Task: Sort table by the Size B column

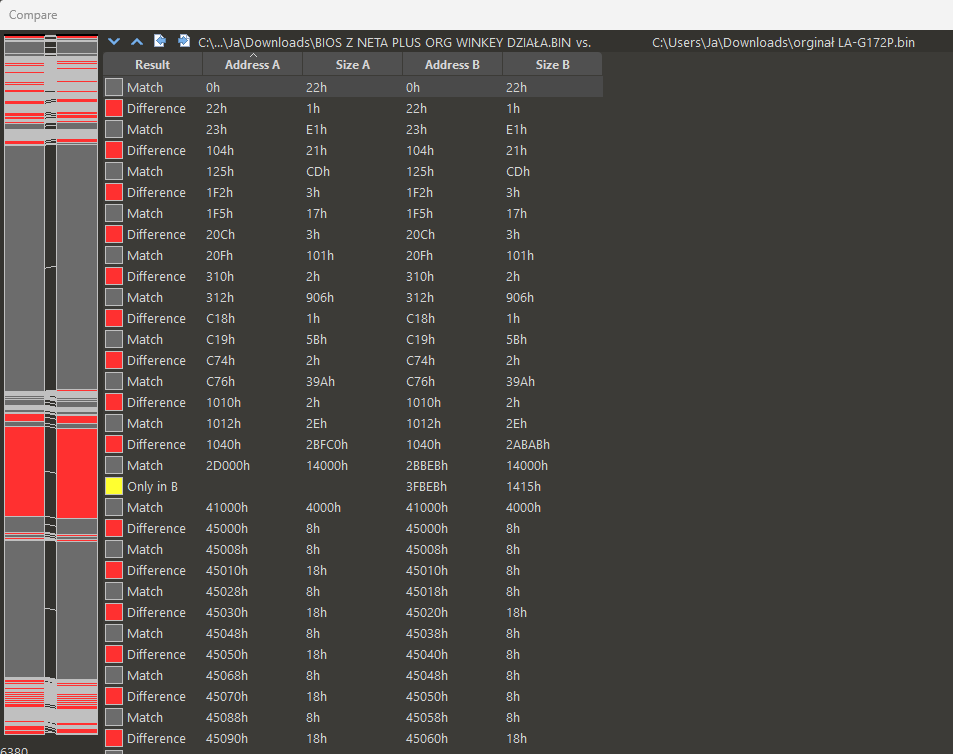Action: point(552,64)
